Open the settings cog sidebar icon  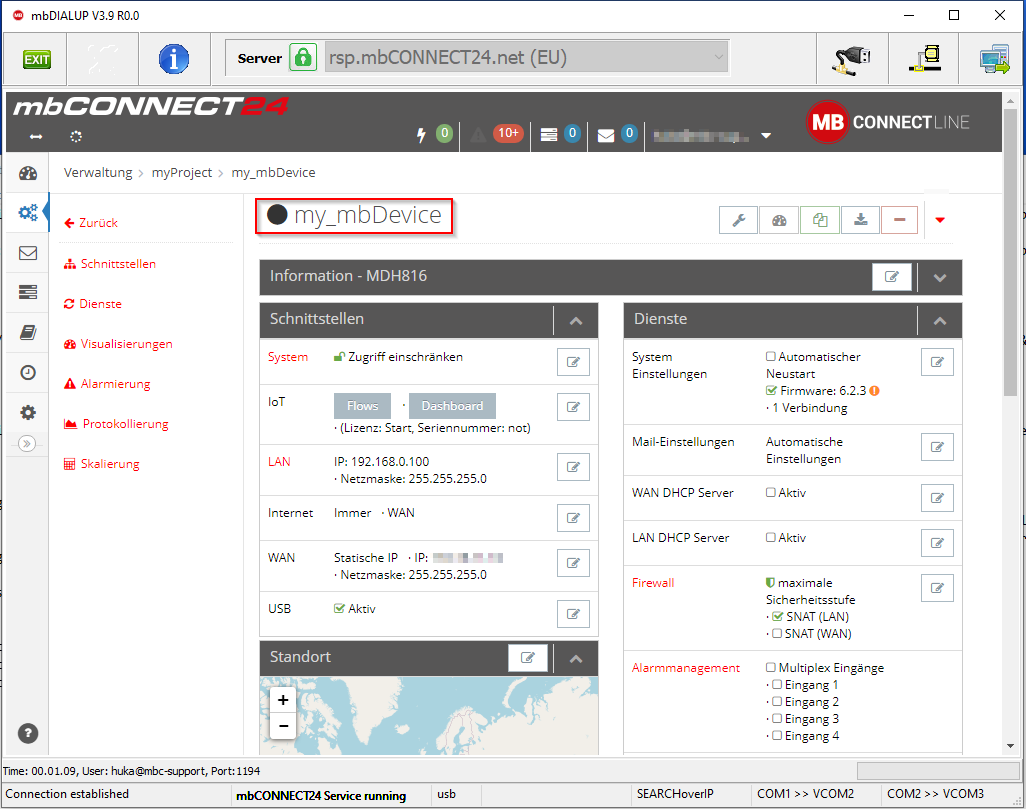28,412
